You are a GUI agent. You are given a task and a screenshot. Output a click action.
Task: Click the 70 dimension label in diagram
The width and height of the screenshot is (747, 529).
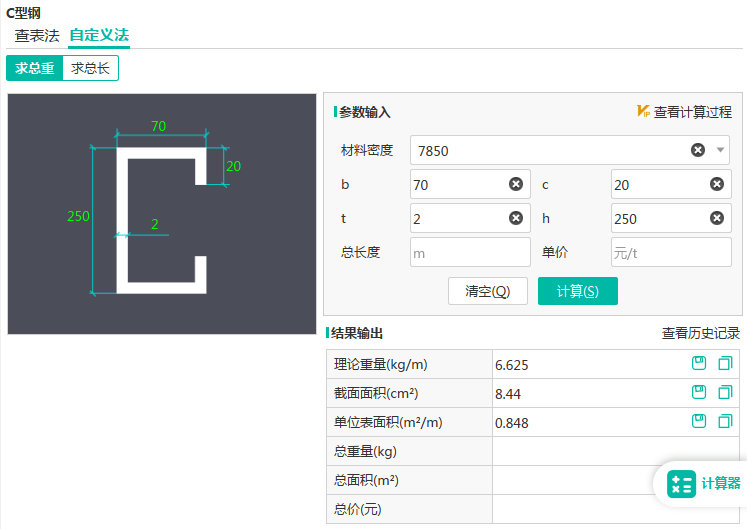click(159, 126)
